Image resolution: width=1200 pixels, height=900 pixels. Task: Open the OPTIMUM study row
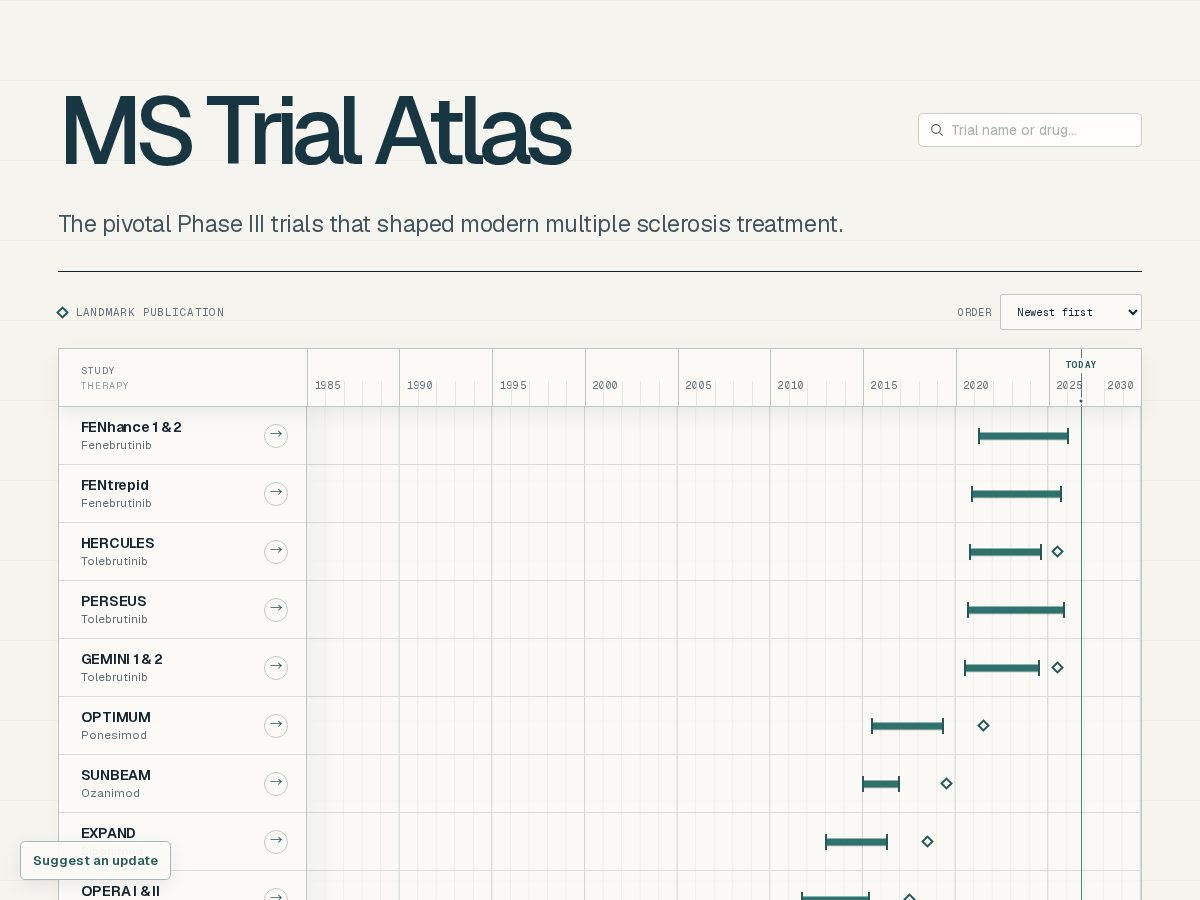point(182,726)
